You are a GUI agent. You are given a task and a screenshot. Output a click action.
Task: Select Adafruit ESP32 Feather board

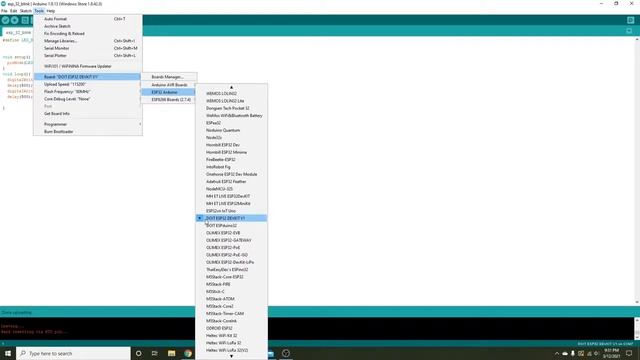[231, 182]
